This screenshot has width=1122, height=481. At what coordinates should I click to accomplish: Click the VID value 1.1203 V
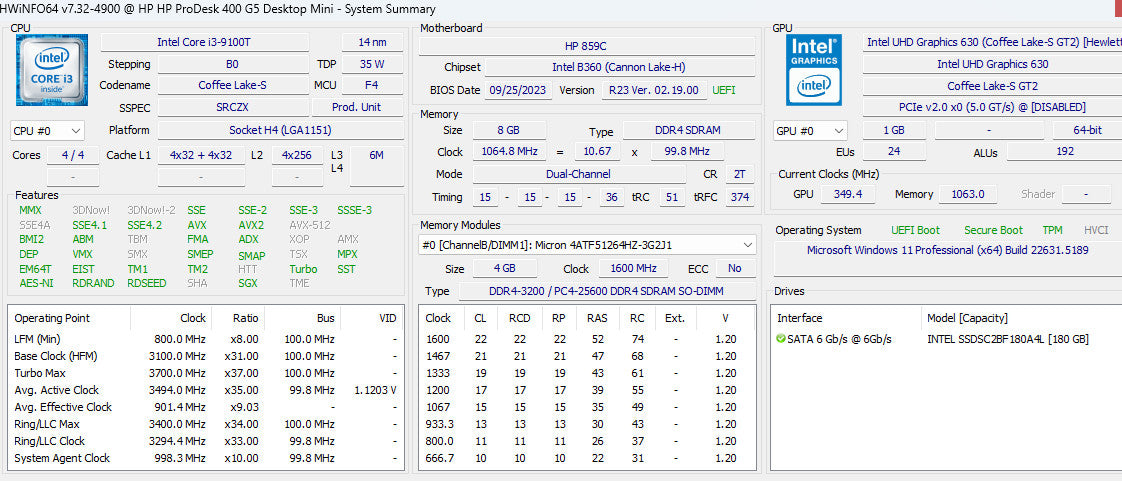(375, 390)
